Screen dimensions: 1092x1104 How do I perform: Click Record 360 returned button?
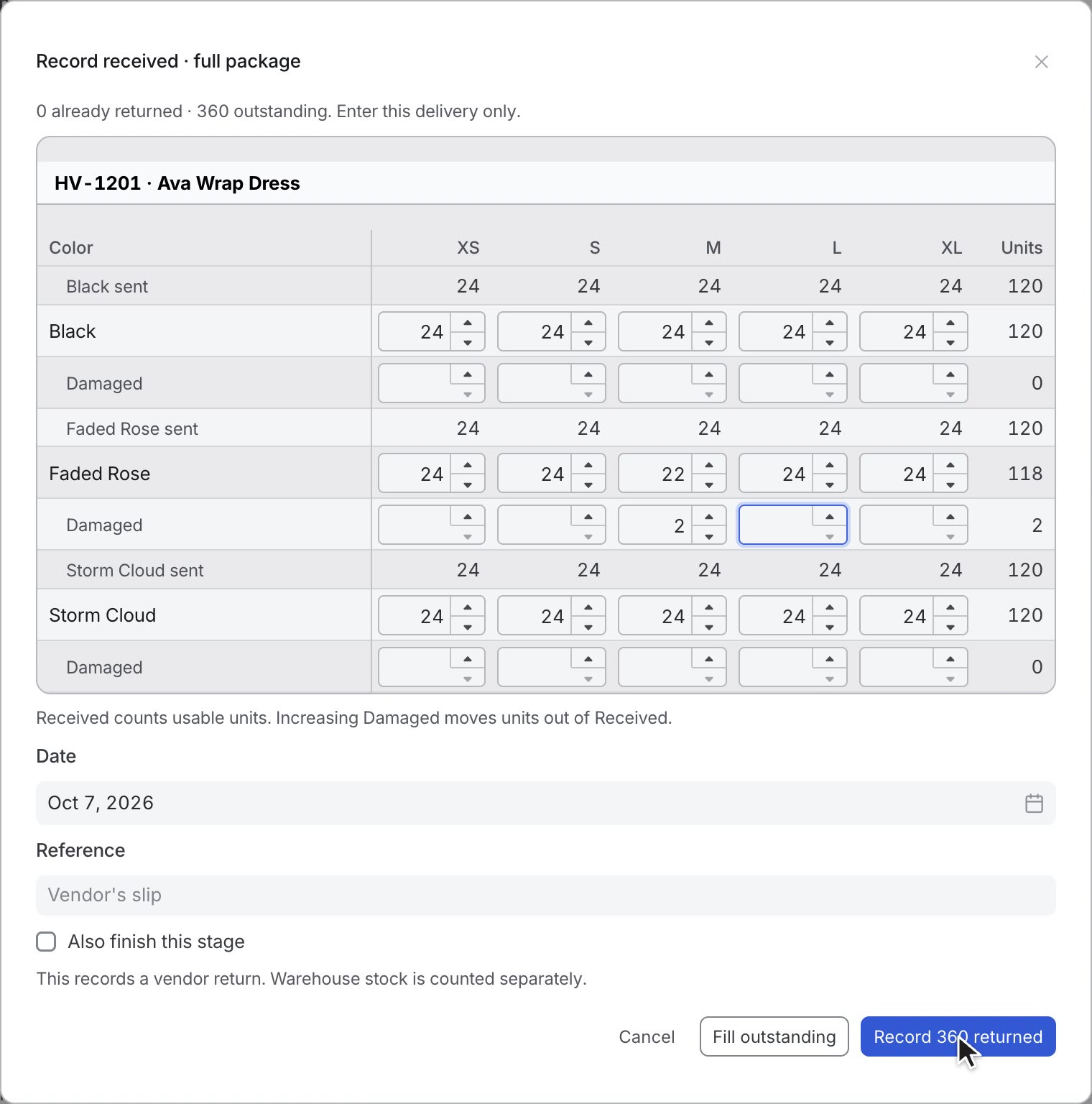coord(958,1036)
